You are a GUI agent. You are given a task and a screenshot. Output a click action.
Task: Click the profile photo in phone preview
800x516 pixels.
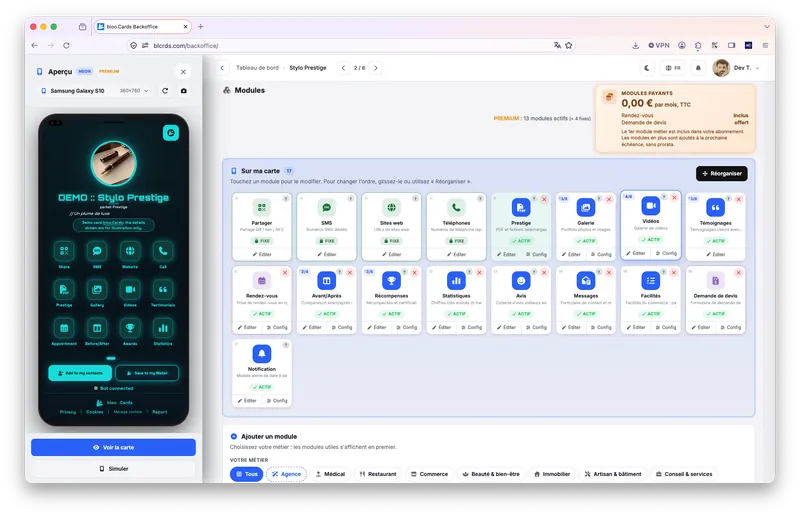click(113, 163)
